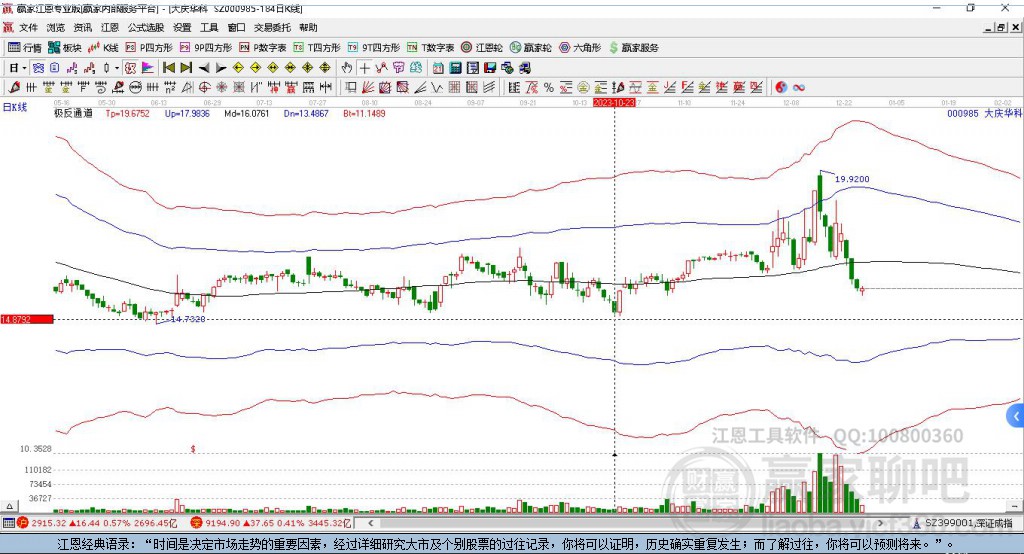The width and height of the screenshot is (1024, 554).
Task: Click the 14.8792 price marker
Action: click(27, 319)
